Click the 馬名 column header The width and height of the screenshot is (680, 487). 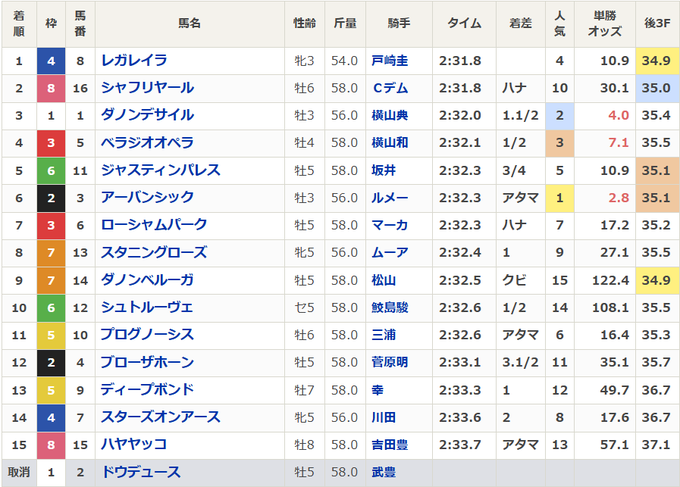click(190, 23)
